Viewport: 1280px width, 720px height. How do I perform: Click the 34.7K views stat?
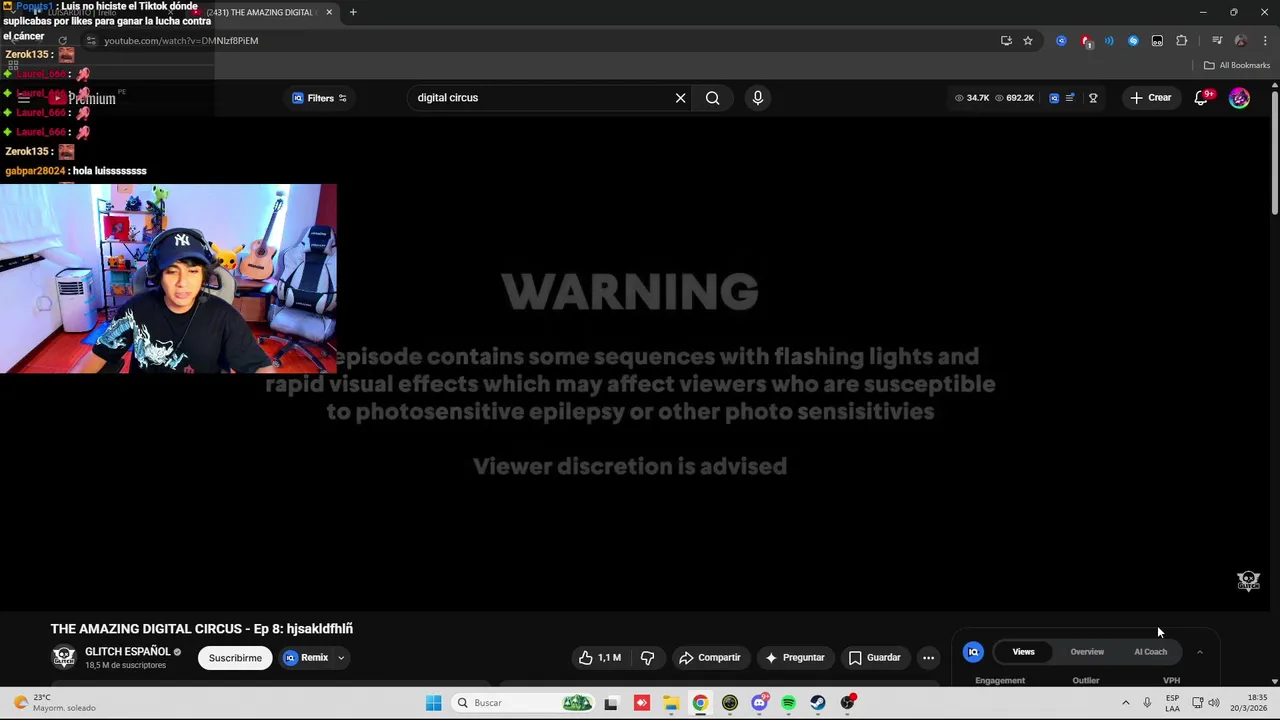coord(972,98)
